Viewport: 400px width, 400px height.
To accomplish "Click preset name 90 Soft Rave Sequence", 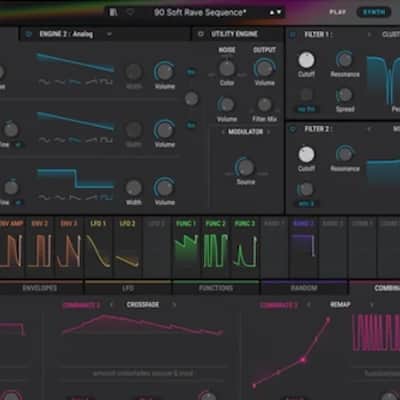I will pos(200,13).
